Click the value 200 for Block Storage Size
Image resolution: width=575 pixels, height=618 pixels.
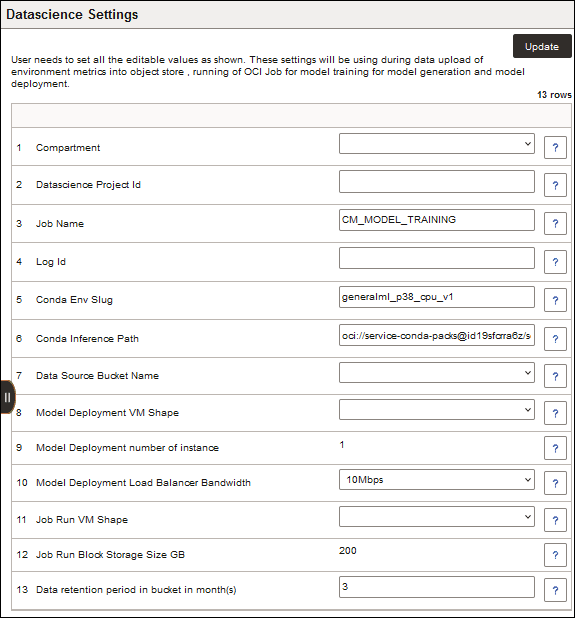click(348, 551)
